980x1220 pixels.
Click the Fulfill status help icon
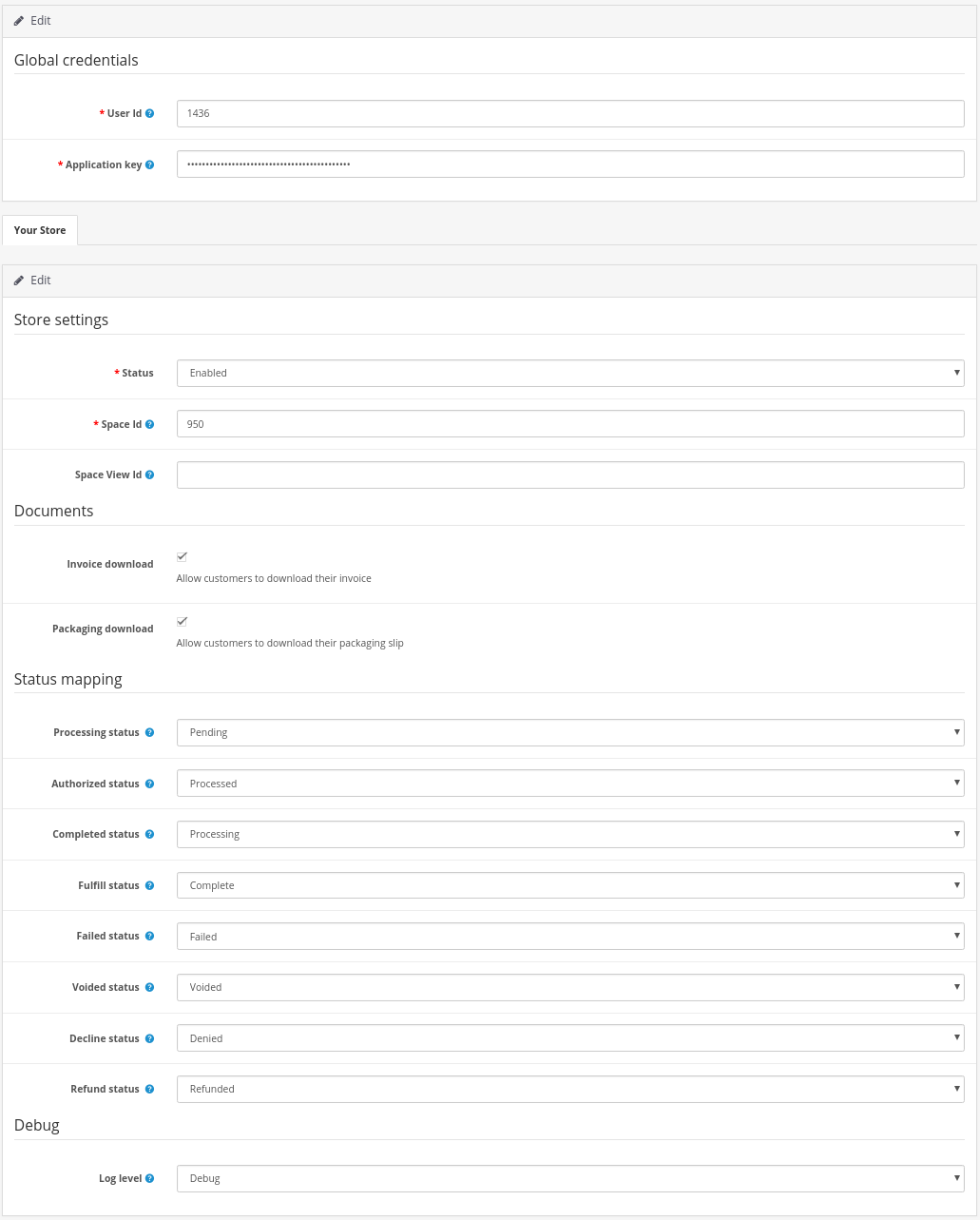(x=149, y=886)
